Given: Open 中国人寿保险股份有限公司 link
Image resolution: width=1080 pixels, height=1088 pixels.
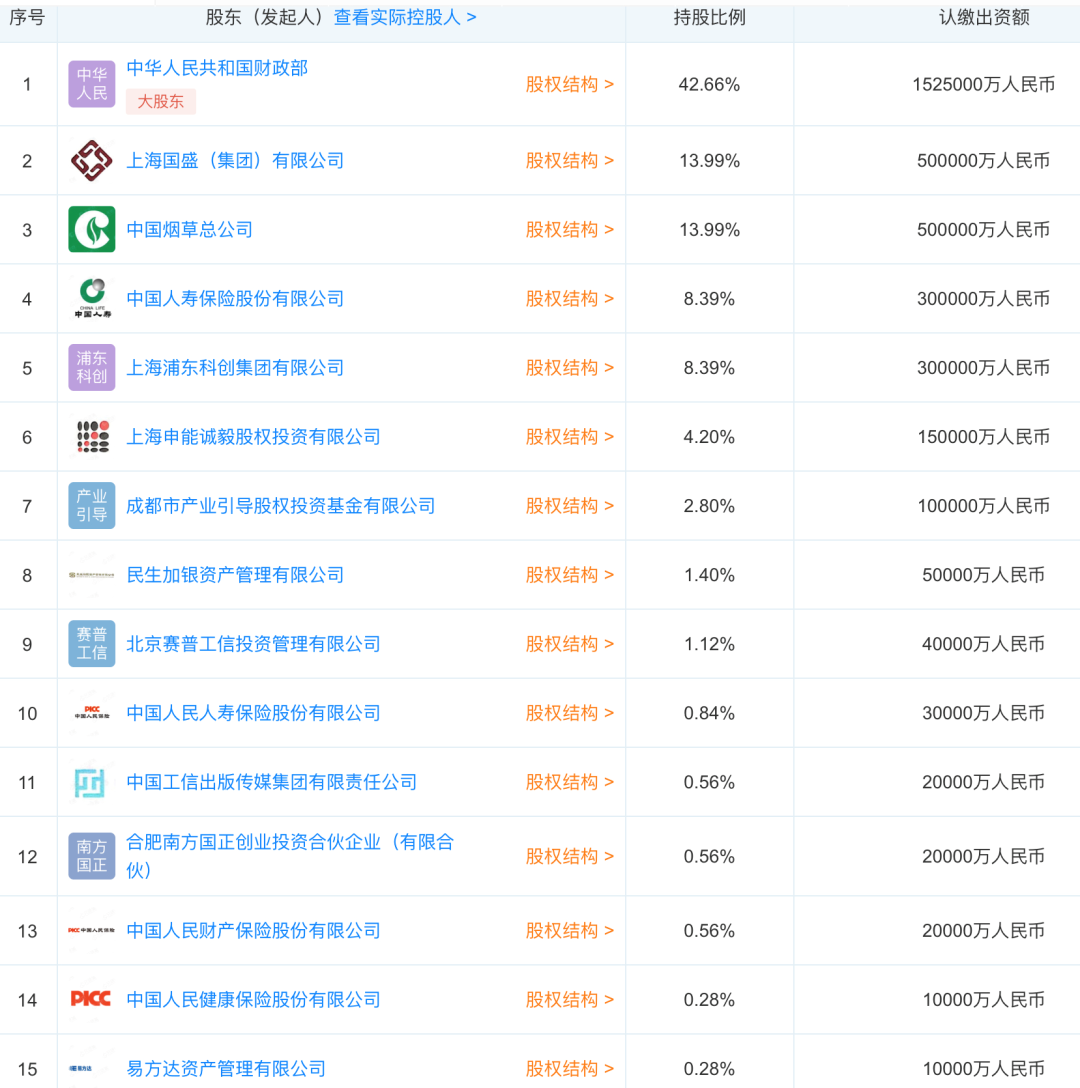Looking at the screenshot, I should coord(235,298).
